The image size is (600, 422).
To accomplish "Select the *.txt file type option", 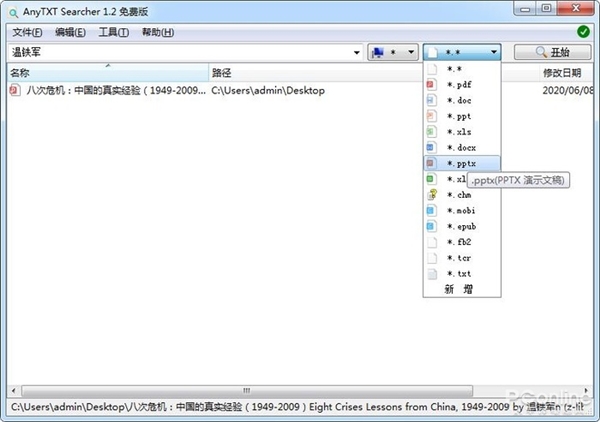I will [459, 273].
